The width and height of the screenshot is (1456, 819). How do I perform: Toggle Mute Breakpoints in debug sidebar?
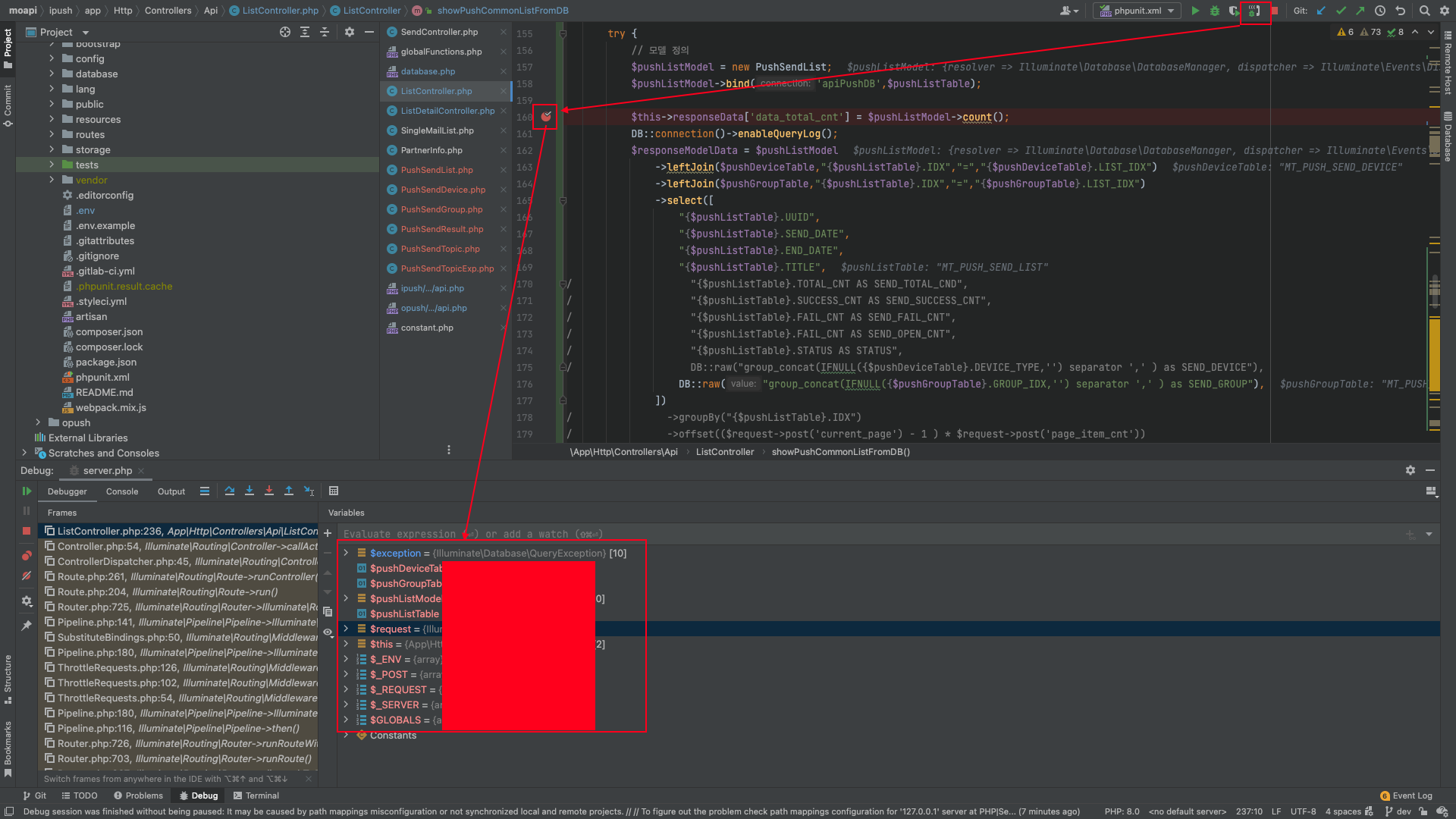tap(27, 576)
